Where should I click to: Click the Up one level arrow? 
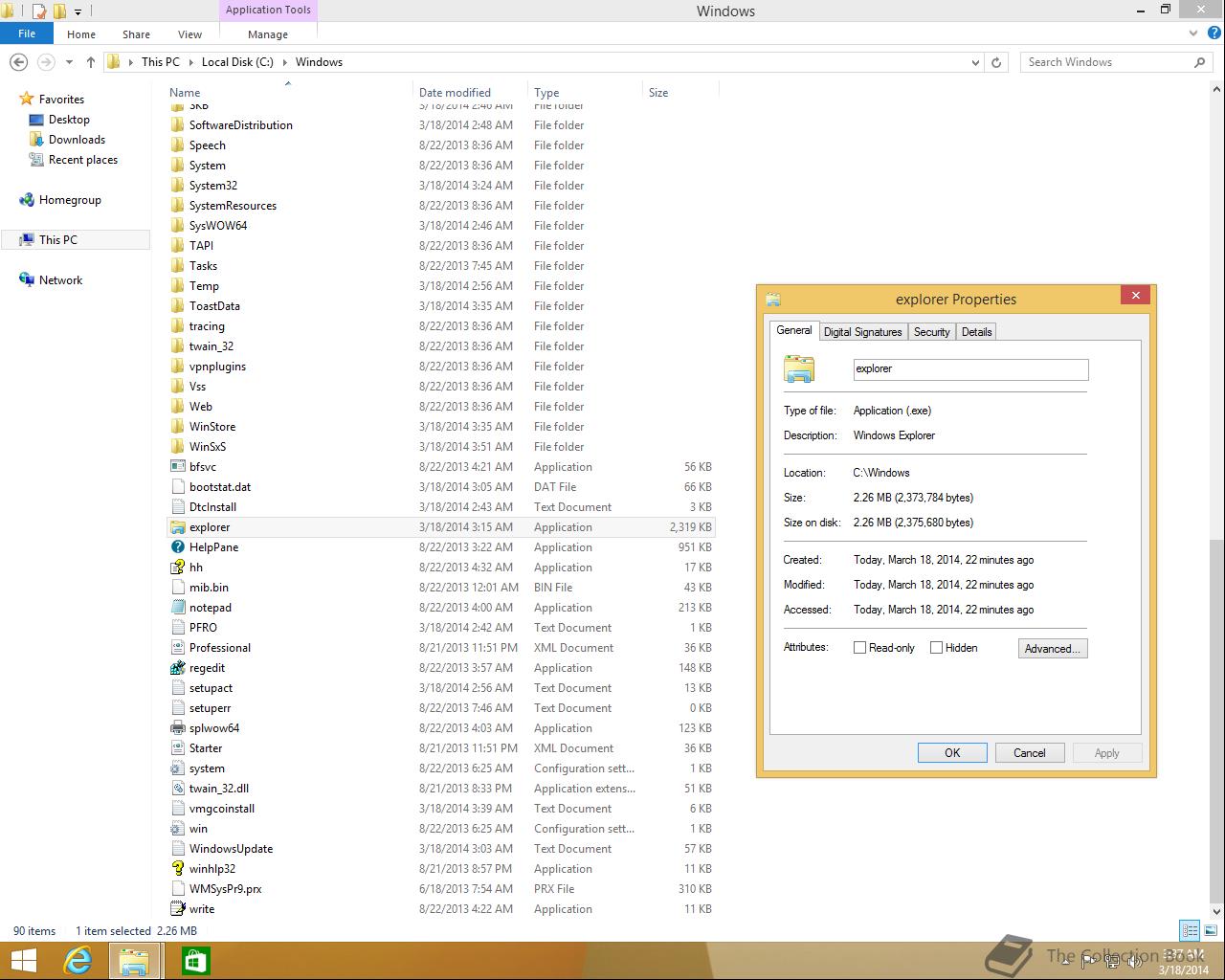click(91, 62)
